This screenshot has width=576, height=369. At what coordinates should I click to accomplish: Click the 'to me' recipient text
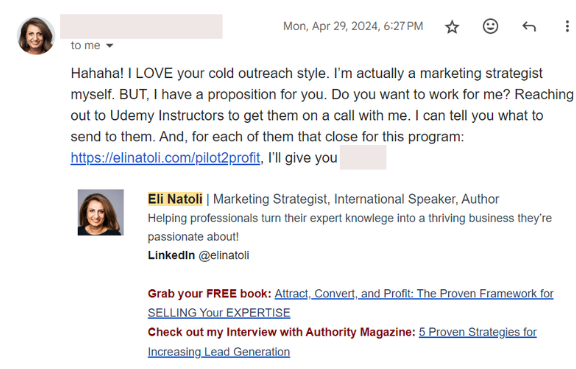85,45
